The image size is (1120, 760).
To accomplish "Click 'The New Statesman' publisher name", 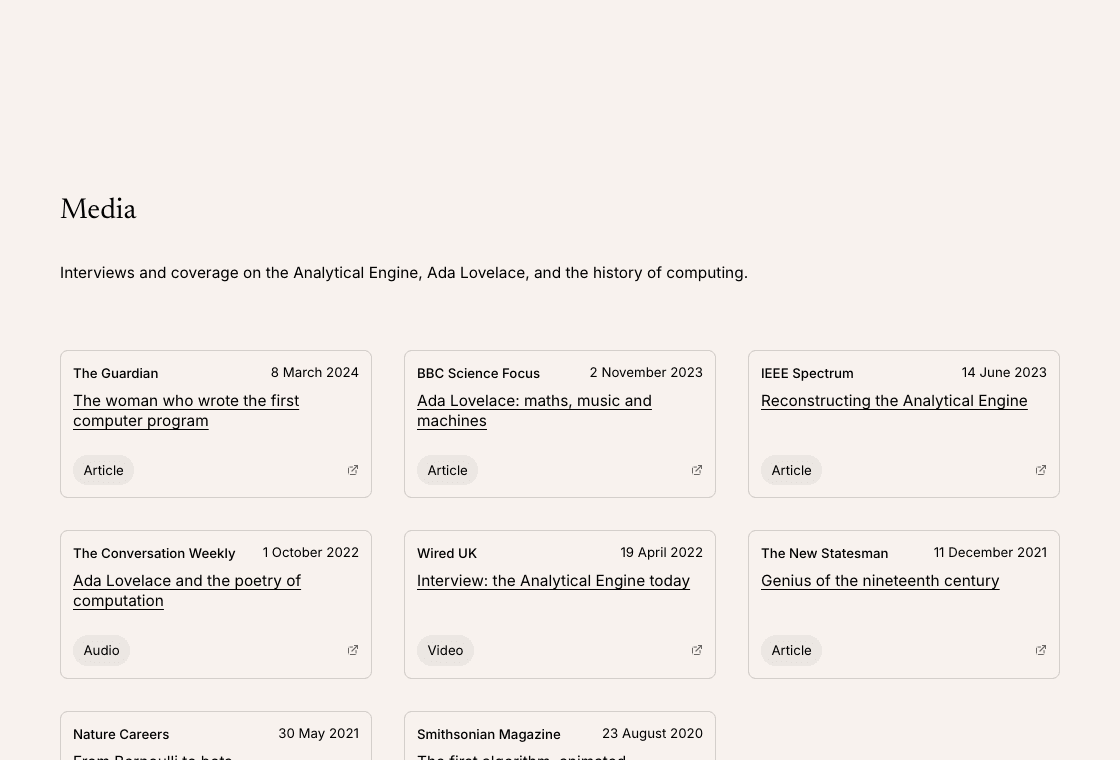I will tap(824, 553).
